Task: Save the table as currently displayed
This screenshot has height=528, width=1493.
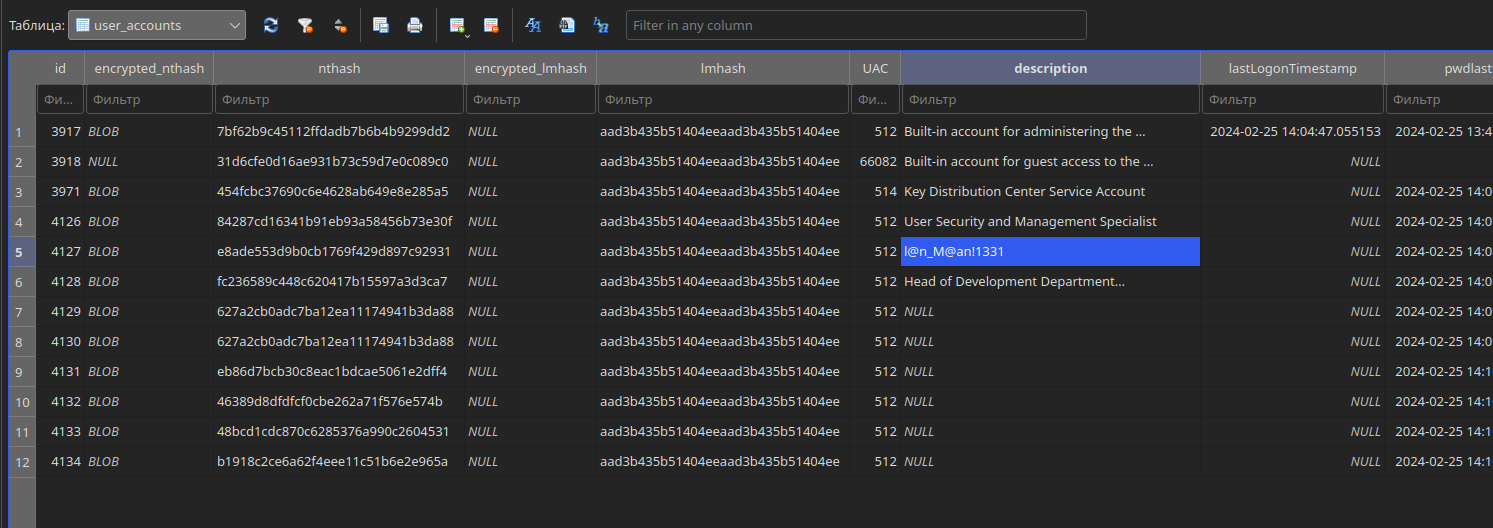Action: pos(381,25)
